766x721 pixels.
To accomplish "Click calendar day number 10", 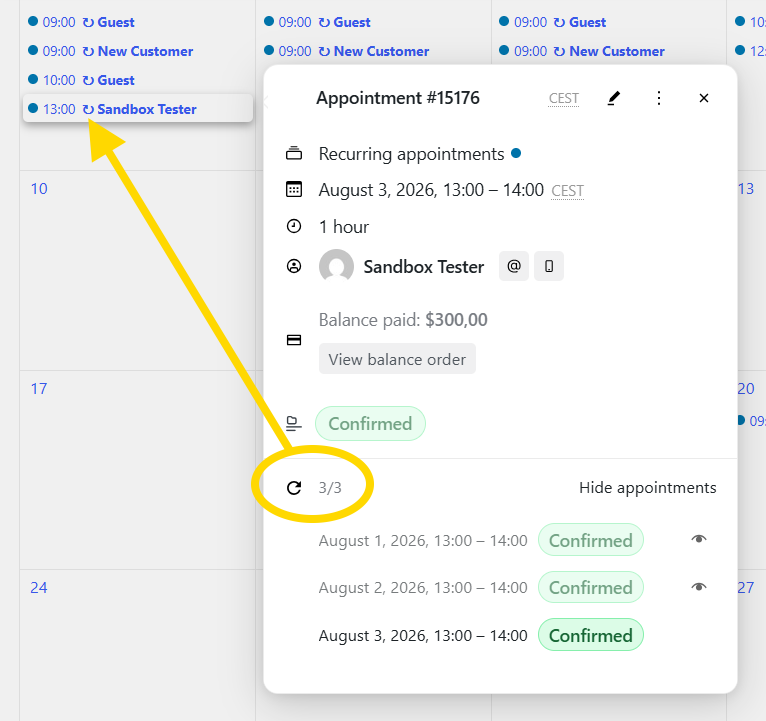I will [39, 189].
